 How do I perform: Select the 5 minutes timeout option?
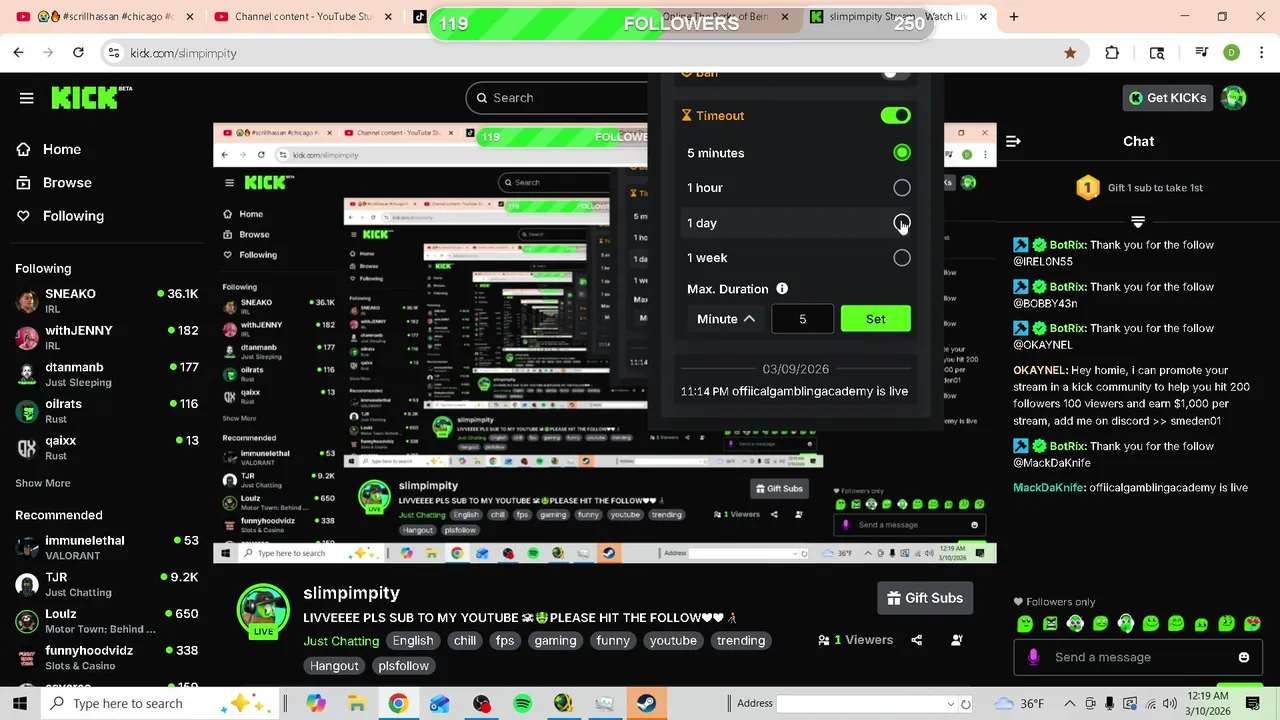tap(798, 153)
